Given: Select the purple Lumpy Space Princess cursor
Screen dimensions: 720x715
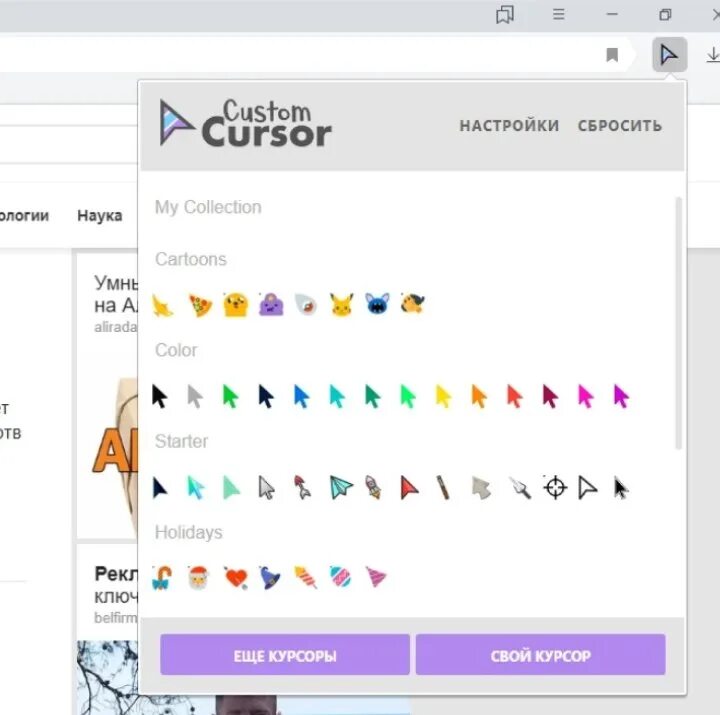Looking at the screenshot, I should (271, 304).
